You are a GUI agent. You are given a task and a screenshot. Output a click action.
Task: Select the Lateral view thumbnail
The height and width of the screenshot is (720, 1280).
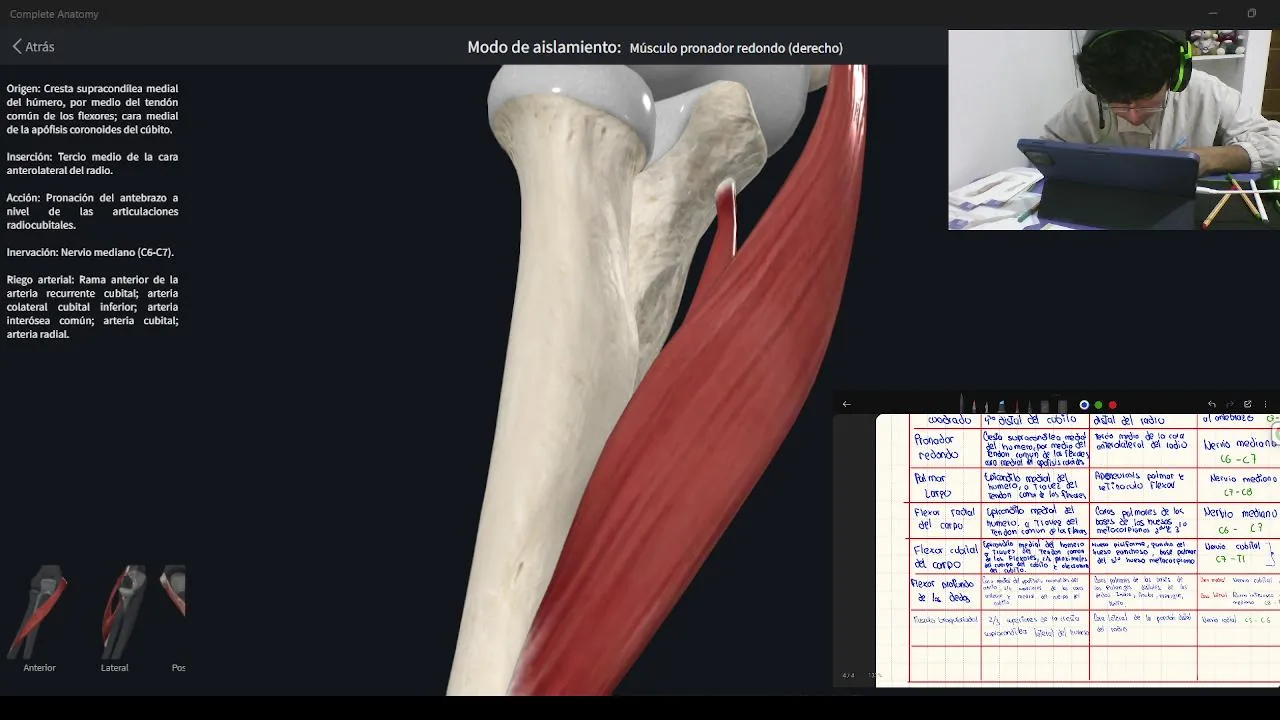pyautogui.click(x=115, y=617)
